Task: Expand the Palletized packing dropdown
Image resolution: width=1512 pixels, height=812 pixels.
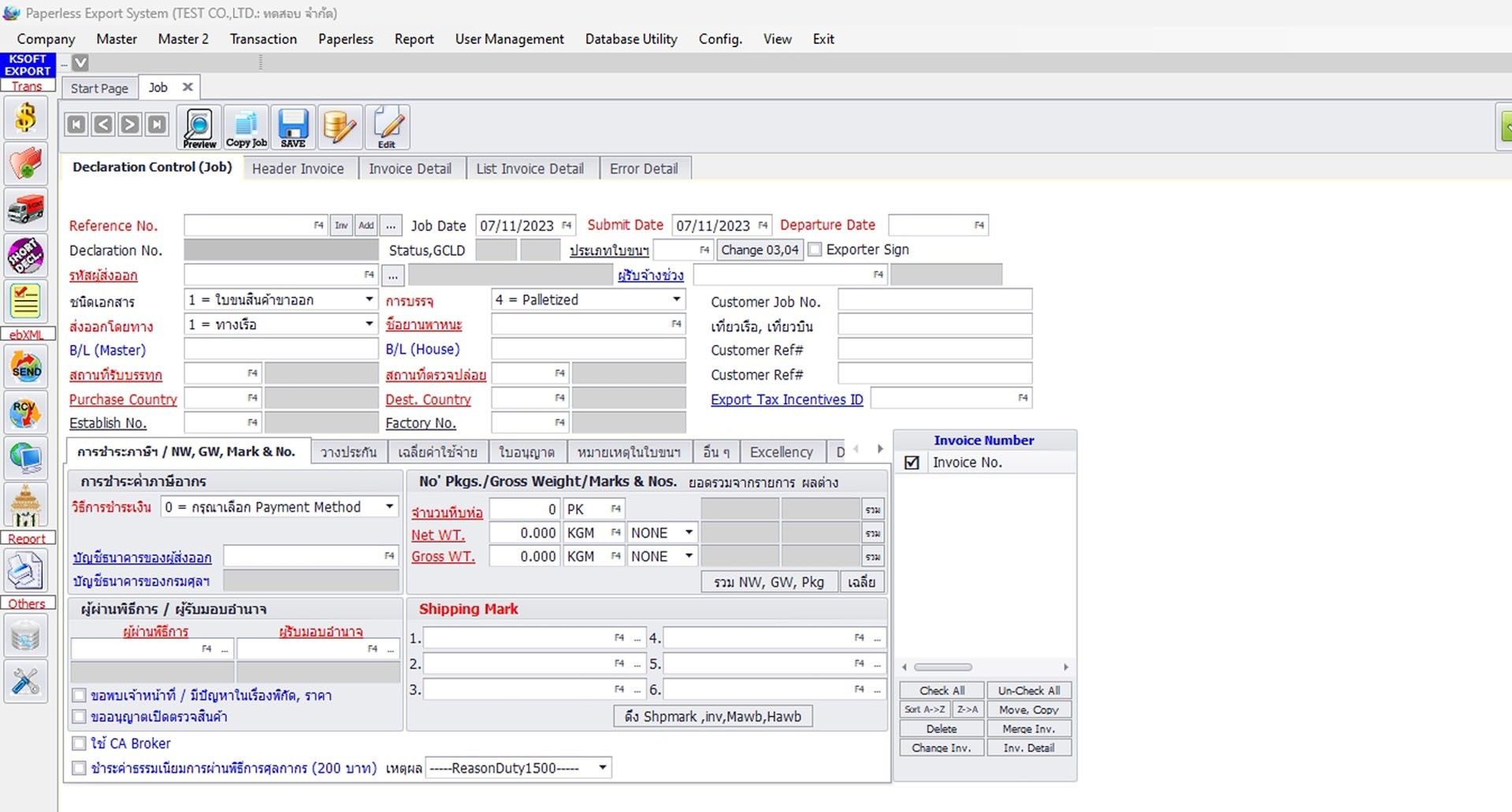Action: (676, 299)
